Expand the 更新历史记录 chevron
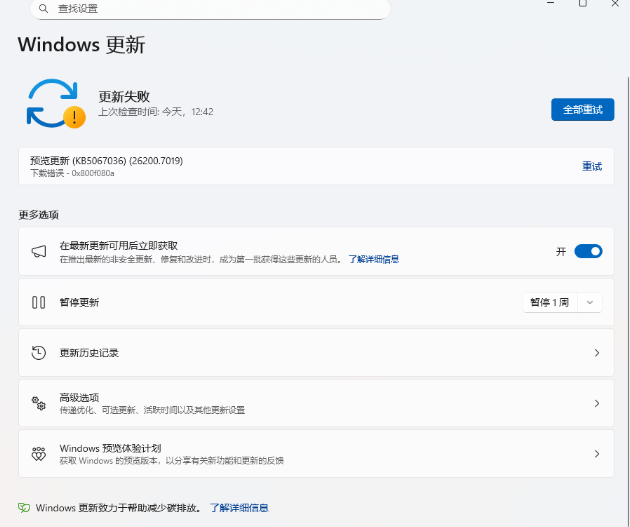 click(597, 353)
